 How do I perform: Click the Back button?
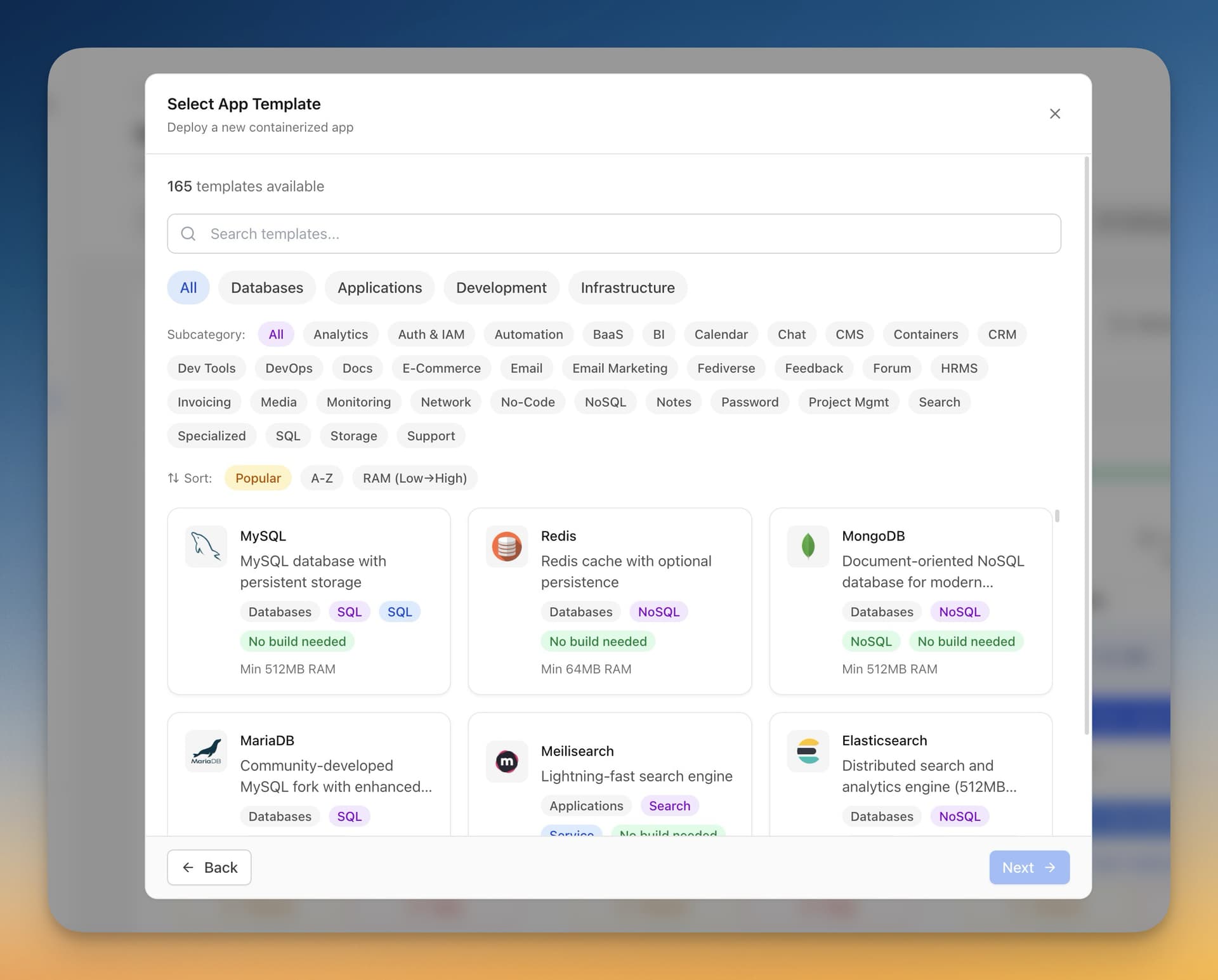tap(209, 867)
